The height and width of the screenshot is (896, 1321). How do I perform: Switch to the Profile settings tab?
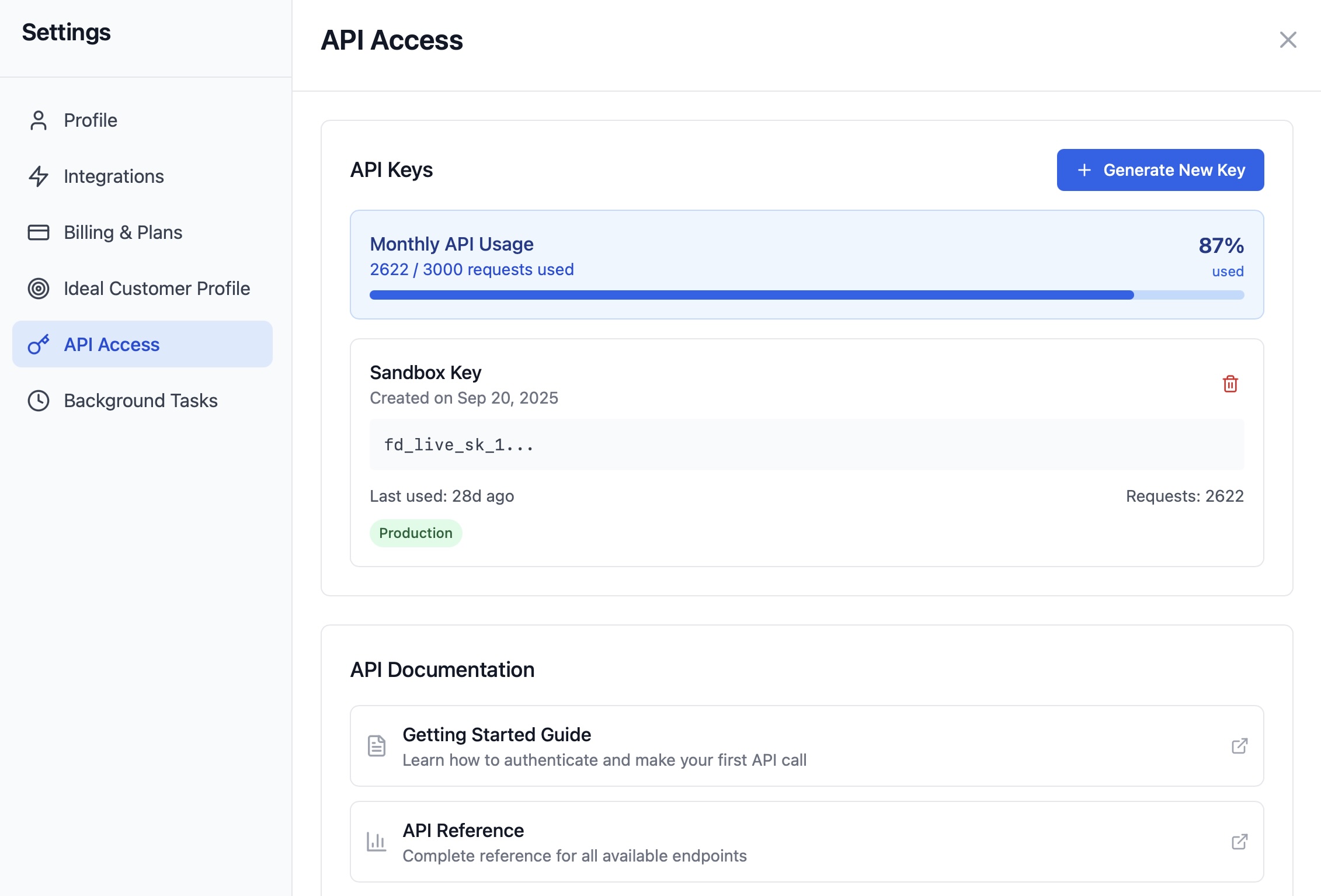click(x=90, y=120)
